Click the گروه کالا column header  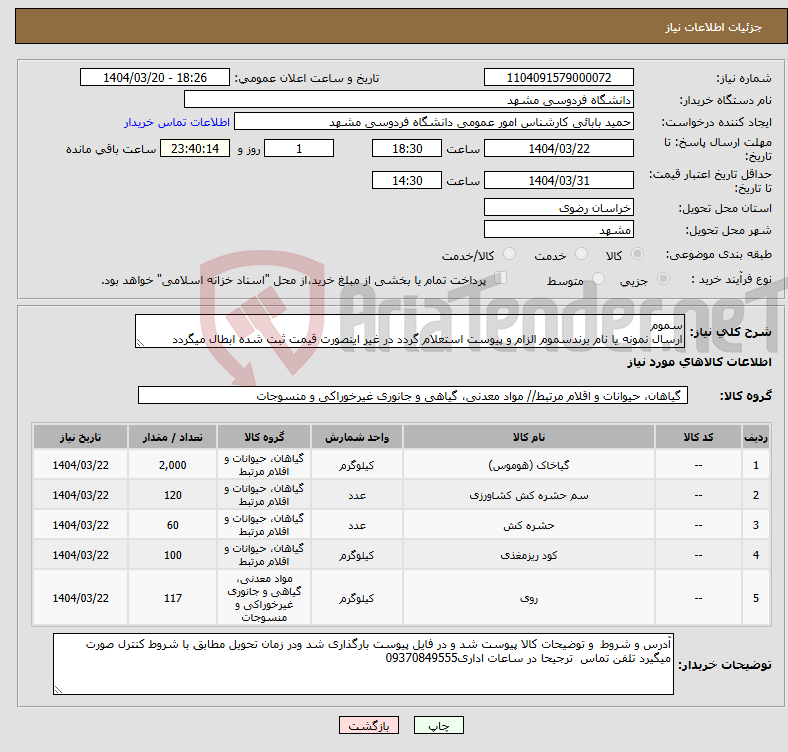coord(264,437)
